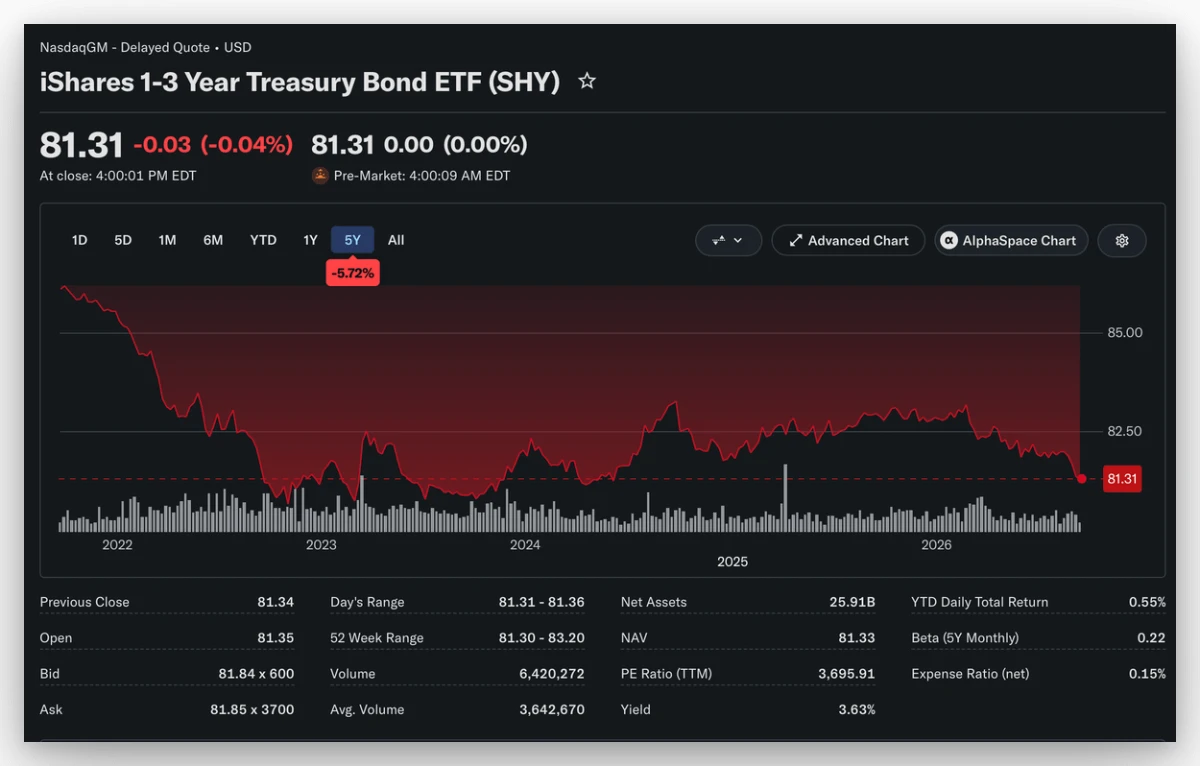1200x766 pixels.
Task: Click the Beta value 0.22
Action: [1151, 638]
